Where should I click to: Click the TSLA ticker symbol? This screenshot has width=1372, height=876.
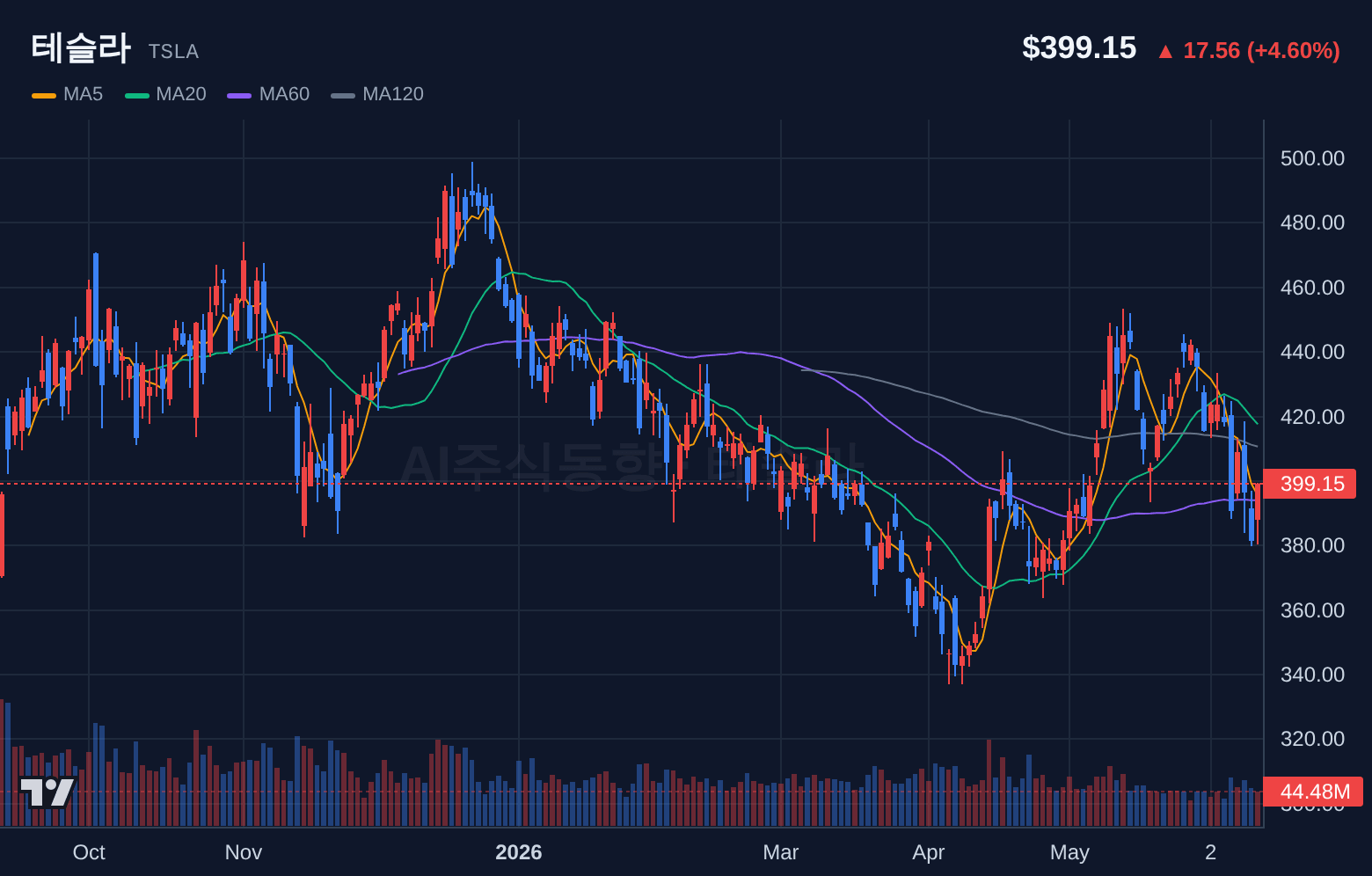point(173,52)
